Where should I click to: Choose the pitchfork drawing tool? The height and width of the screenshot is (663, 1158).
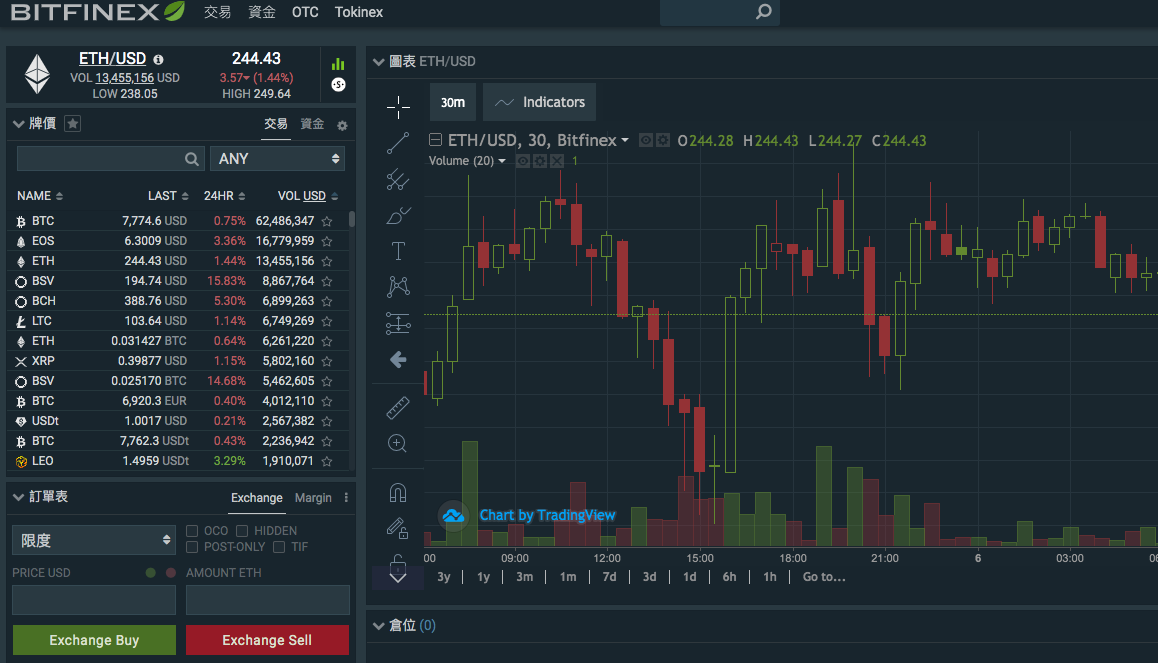coord(398,179)
